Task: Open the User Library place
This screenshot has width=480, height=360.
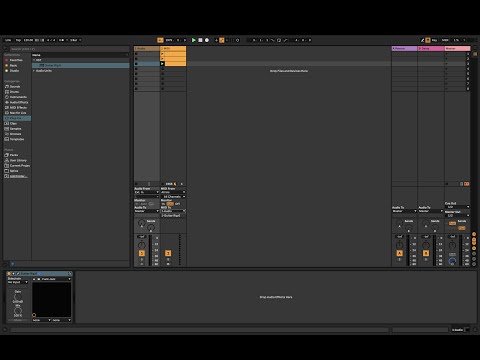Action: 18,160
